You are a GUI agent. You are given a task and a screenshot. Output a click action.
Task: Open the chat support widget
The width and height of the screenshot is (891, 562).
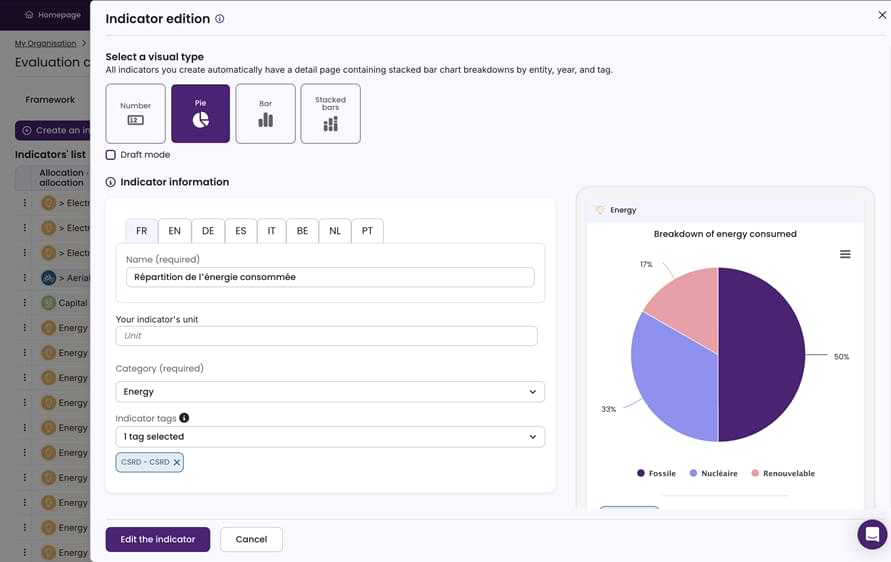click(872, 534)
